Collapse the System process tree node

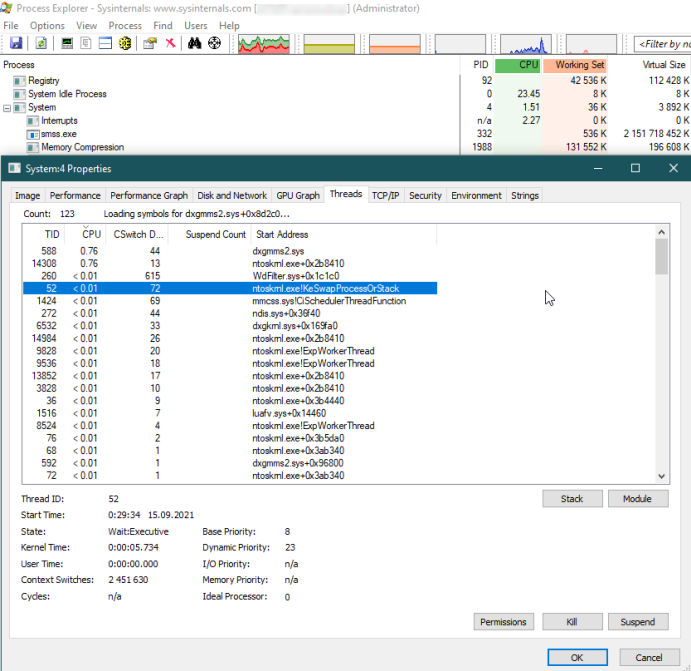pyautogui.click(x=7, y=108)
